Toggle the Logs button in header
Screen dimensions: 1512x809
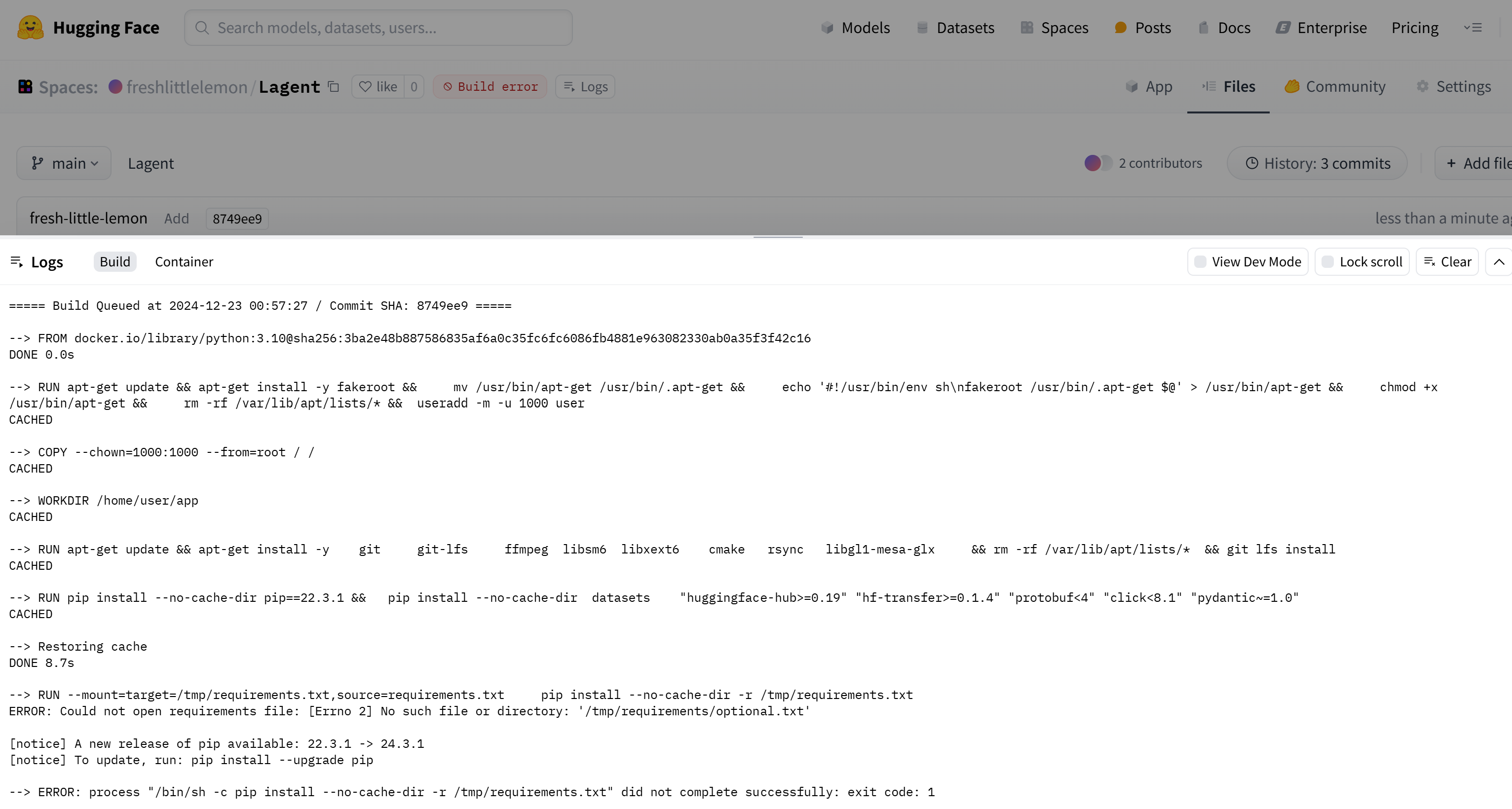point(585,87)
